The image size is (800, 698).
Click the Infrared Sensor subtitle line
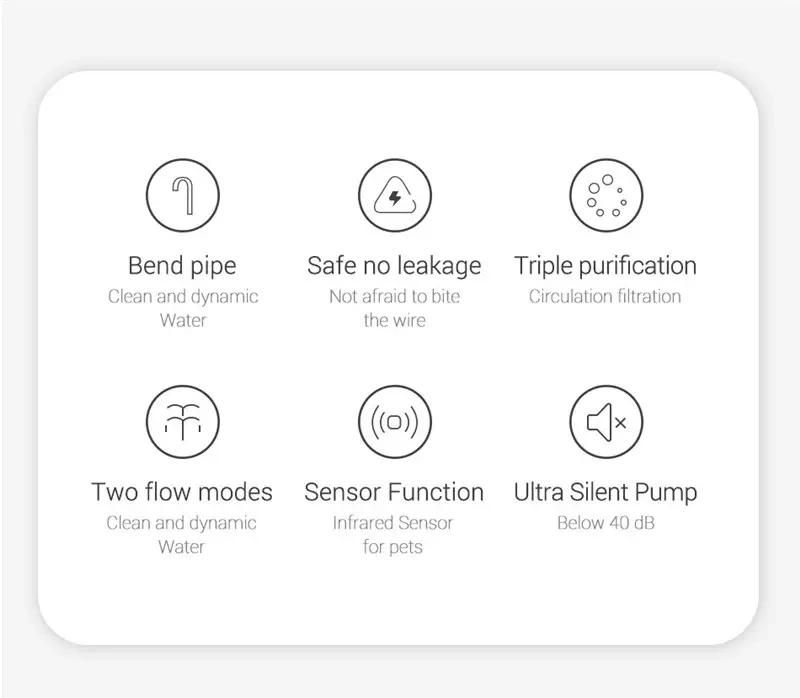(x=393, y=523)
